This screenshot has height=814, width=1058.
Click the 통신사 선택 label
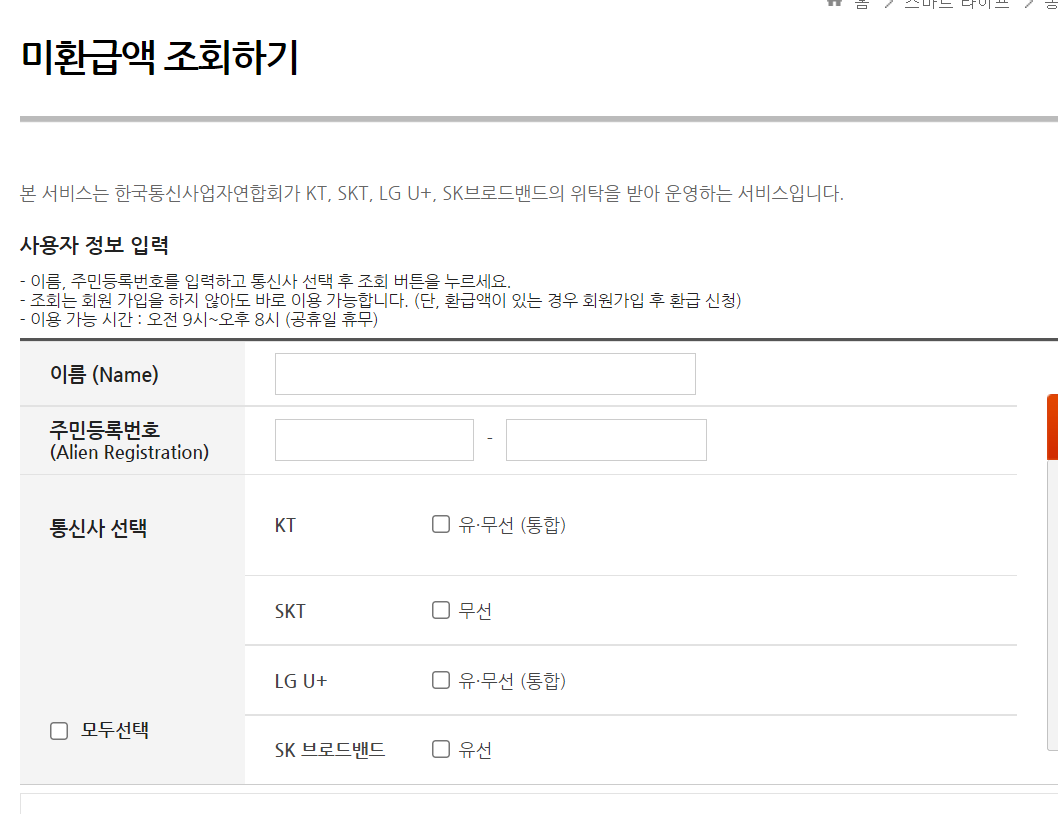pos(98,528)
